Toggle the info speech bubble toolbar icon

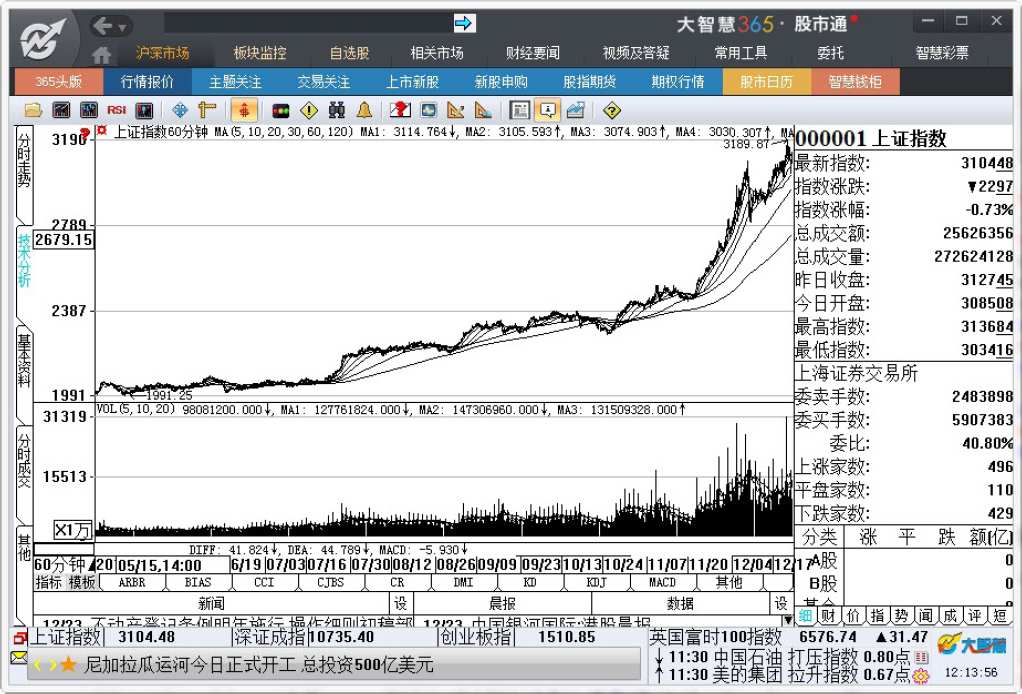[x=548, y=110]
